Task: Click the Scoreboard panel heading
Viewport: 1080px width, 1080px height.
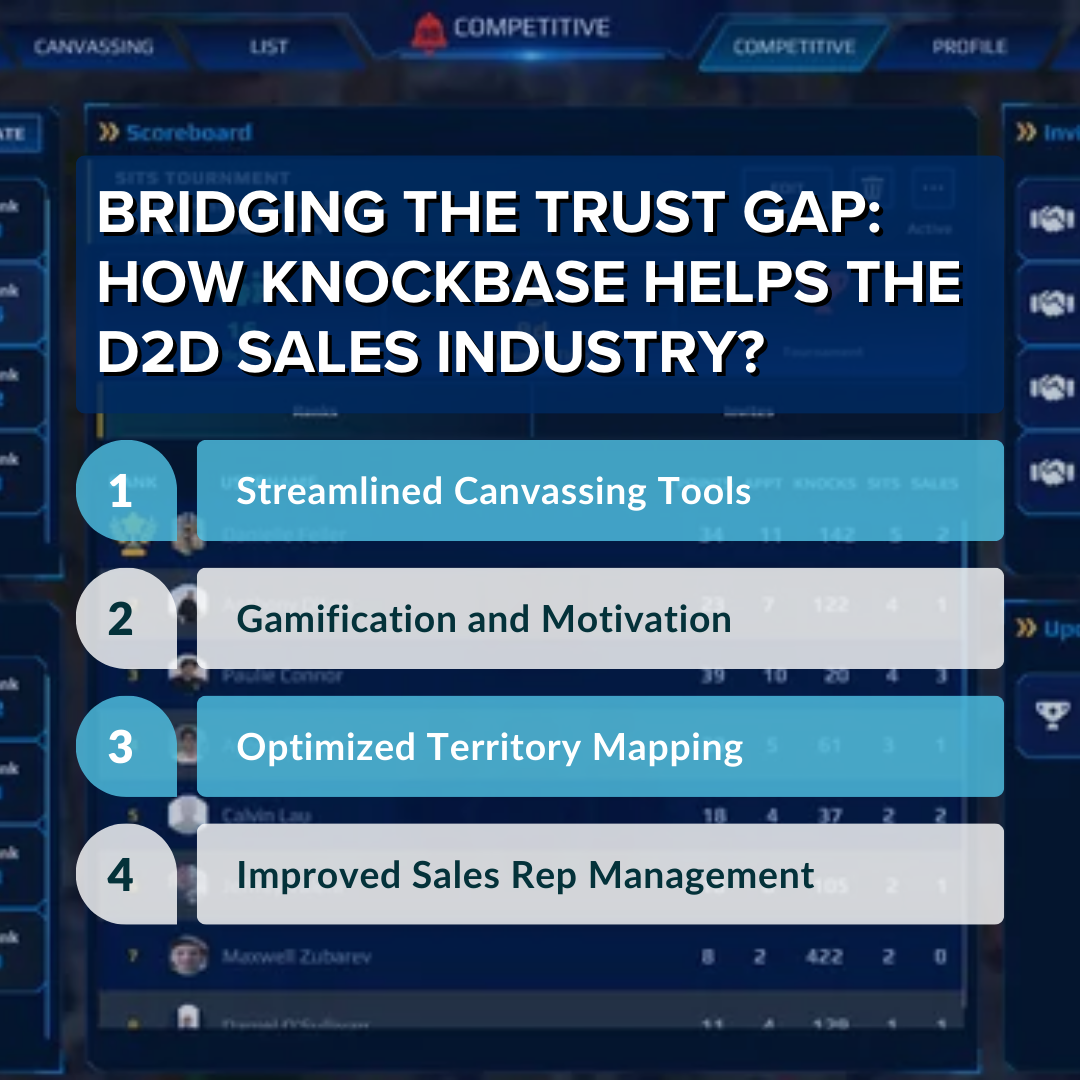Action: [x=189, y=132]
